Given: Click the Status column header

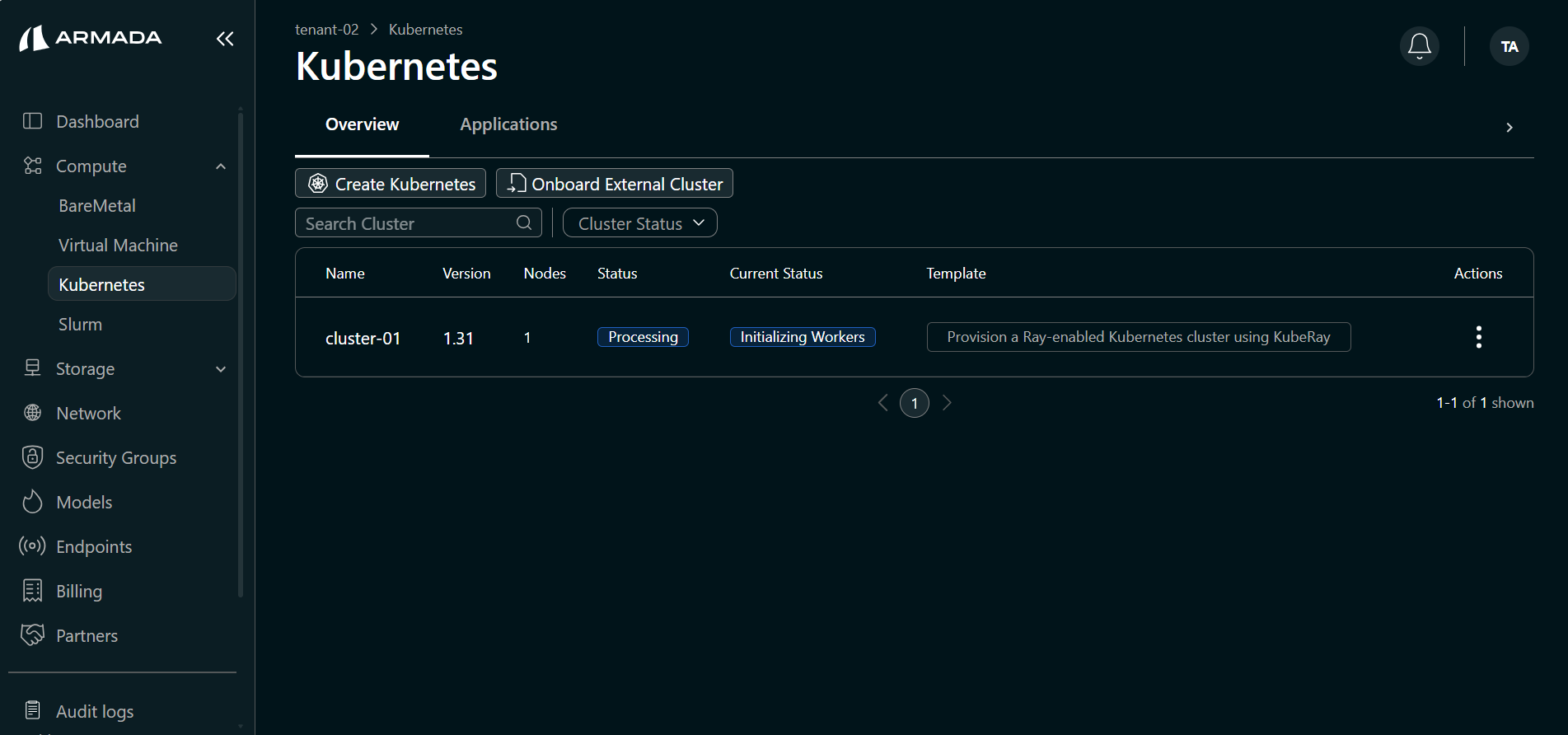Looking at the screenshot, I should [617, 274].
